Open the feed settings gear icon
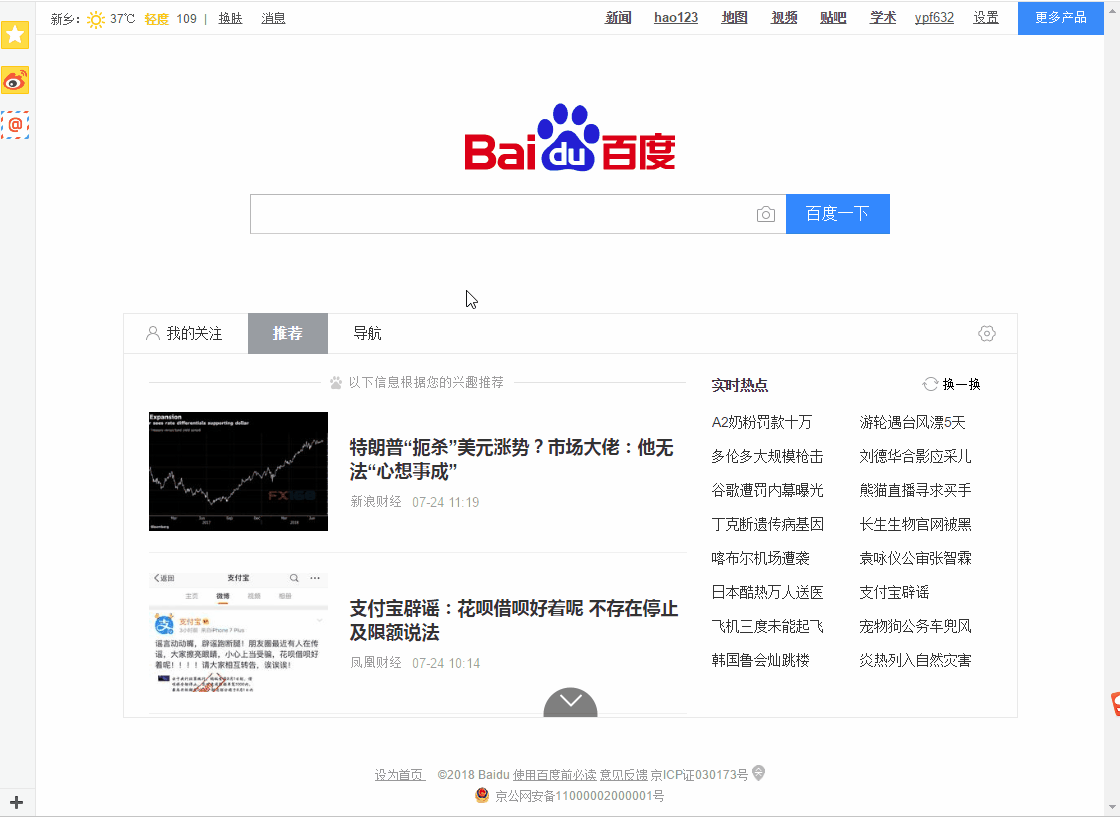This screenshot has width=1120, height=817. 986,334
